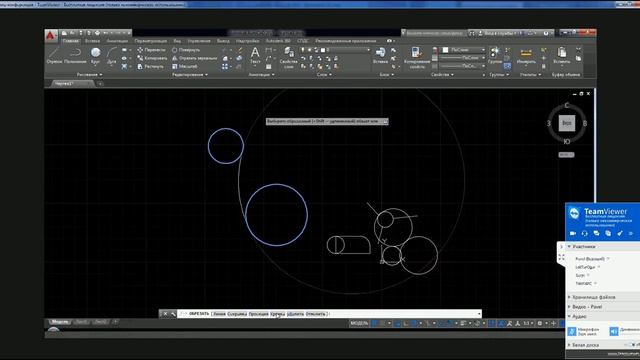Click the Верх face of ViewCube

click(567, 123)
